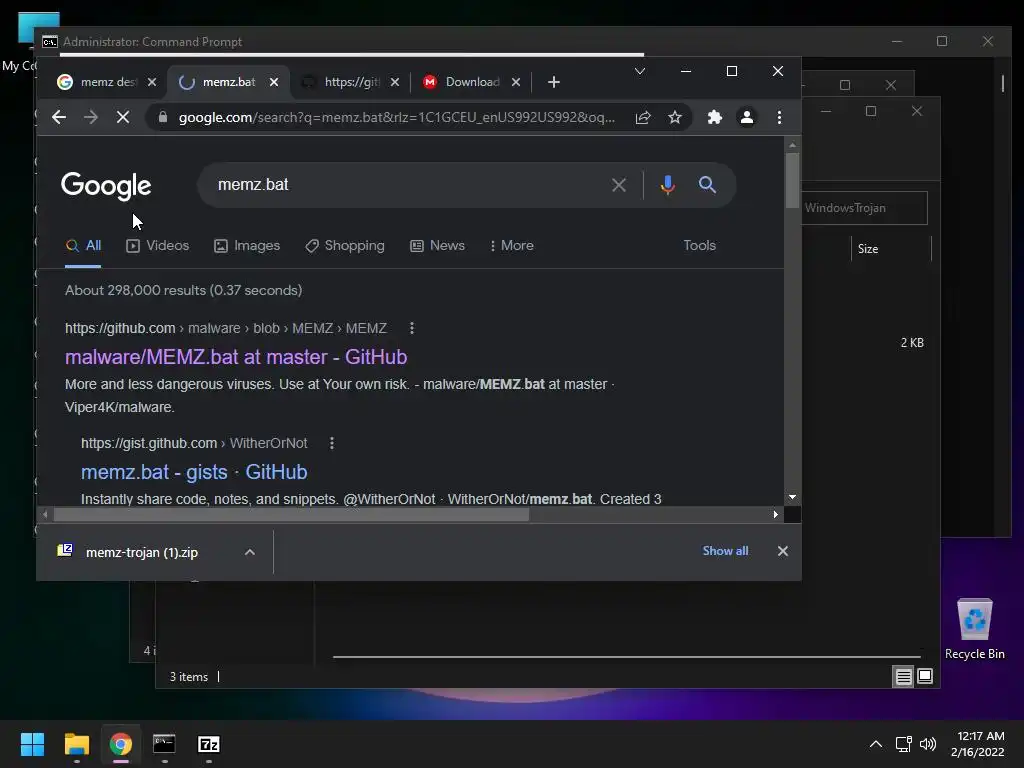Open the volume tray icon
The image size is (1024, 768).
pyautogui.click(x=927, y=744)
